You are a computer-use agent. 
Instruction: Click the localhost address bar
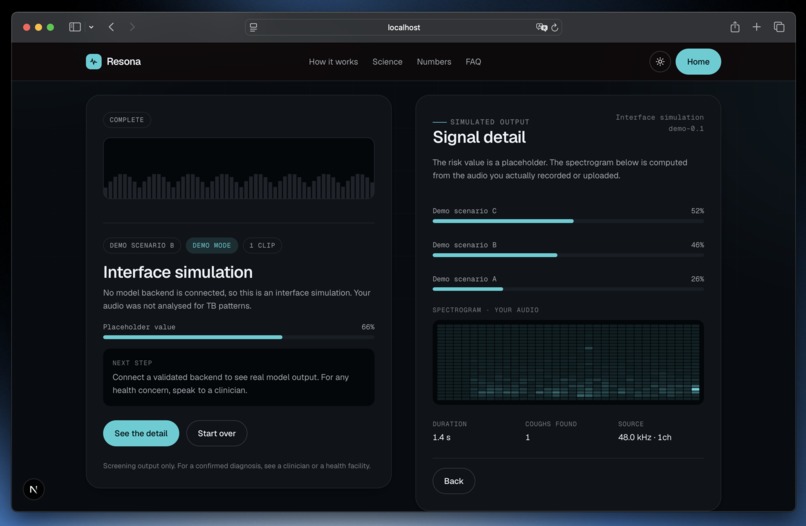pyautogui.click(x=404, y=27)
